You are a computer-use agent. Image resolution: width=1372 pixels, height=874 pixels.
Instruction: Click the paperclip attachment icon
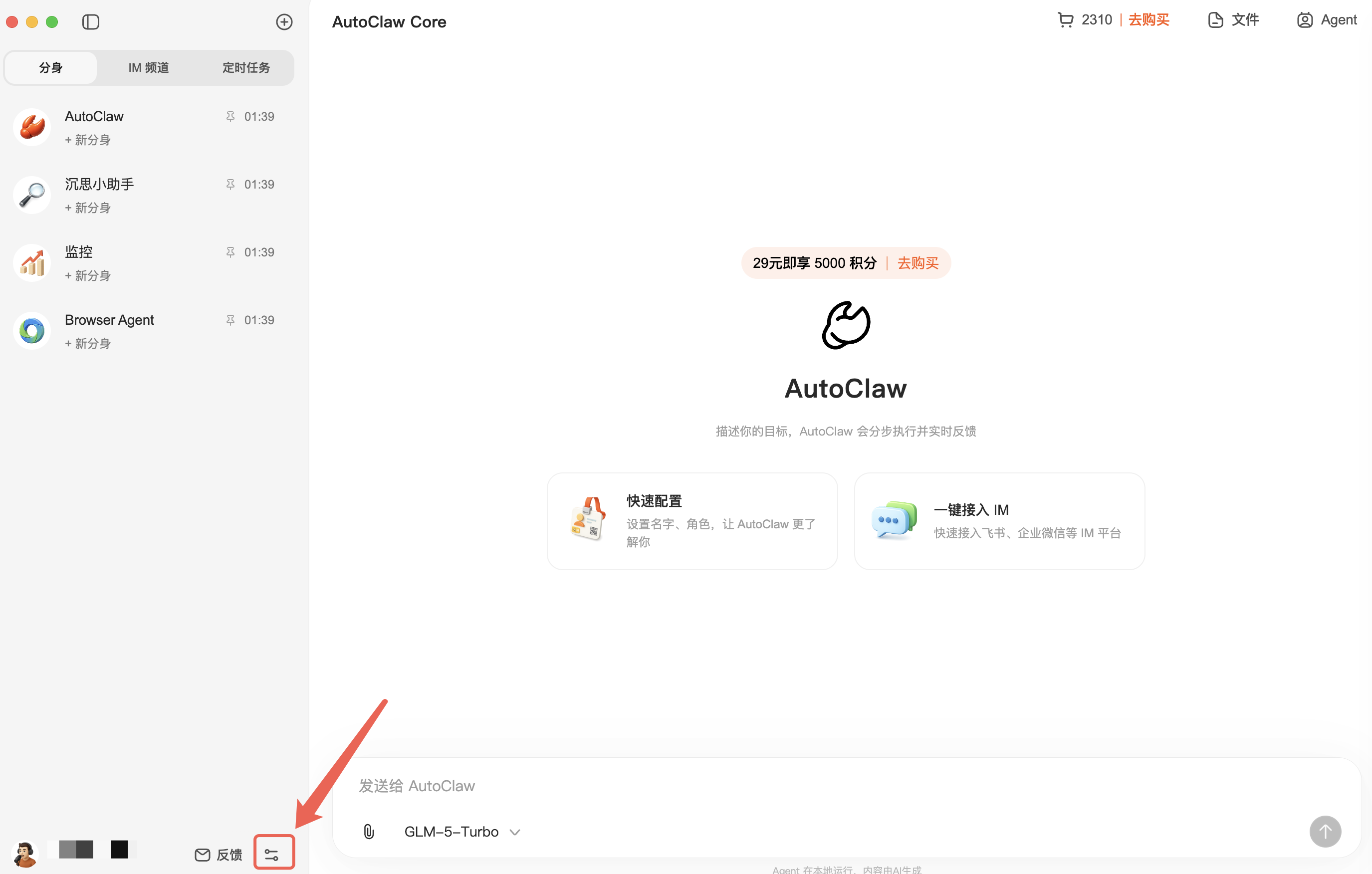[369, 831]
